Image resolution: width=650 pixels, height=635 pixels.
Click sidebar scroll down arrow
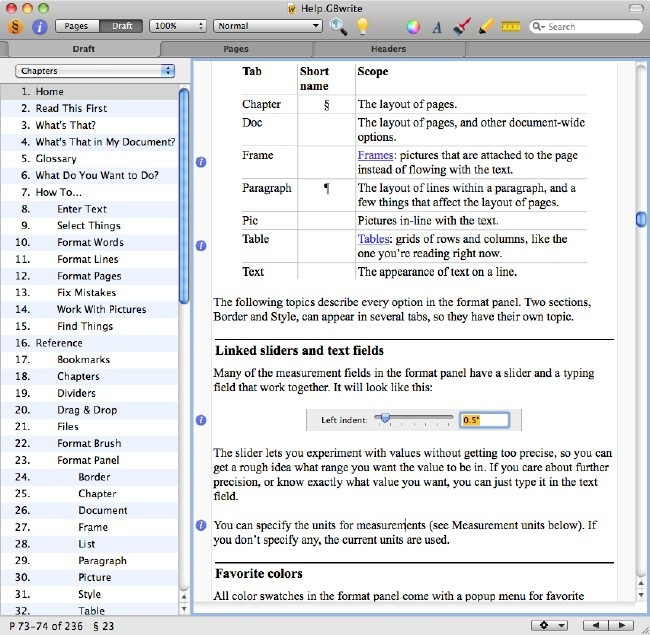pos(184,609)
